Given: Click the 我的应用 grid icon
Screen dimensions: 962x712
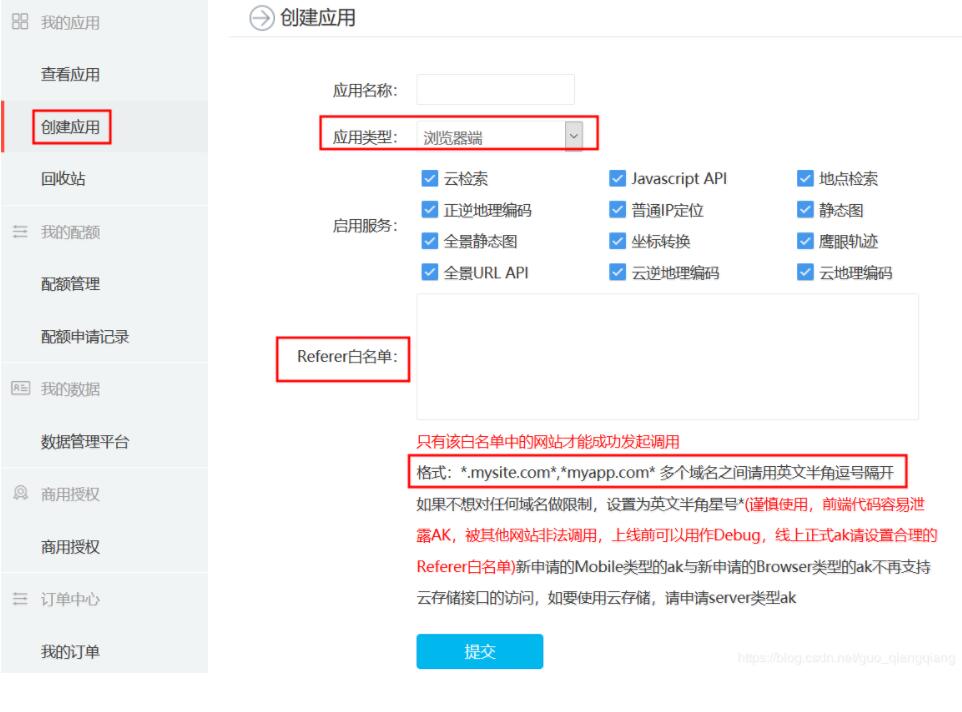Looking at the screenshot, I should tap(19, 22).
